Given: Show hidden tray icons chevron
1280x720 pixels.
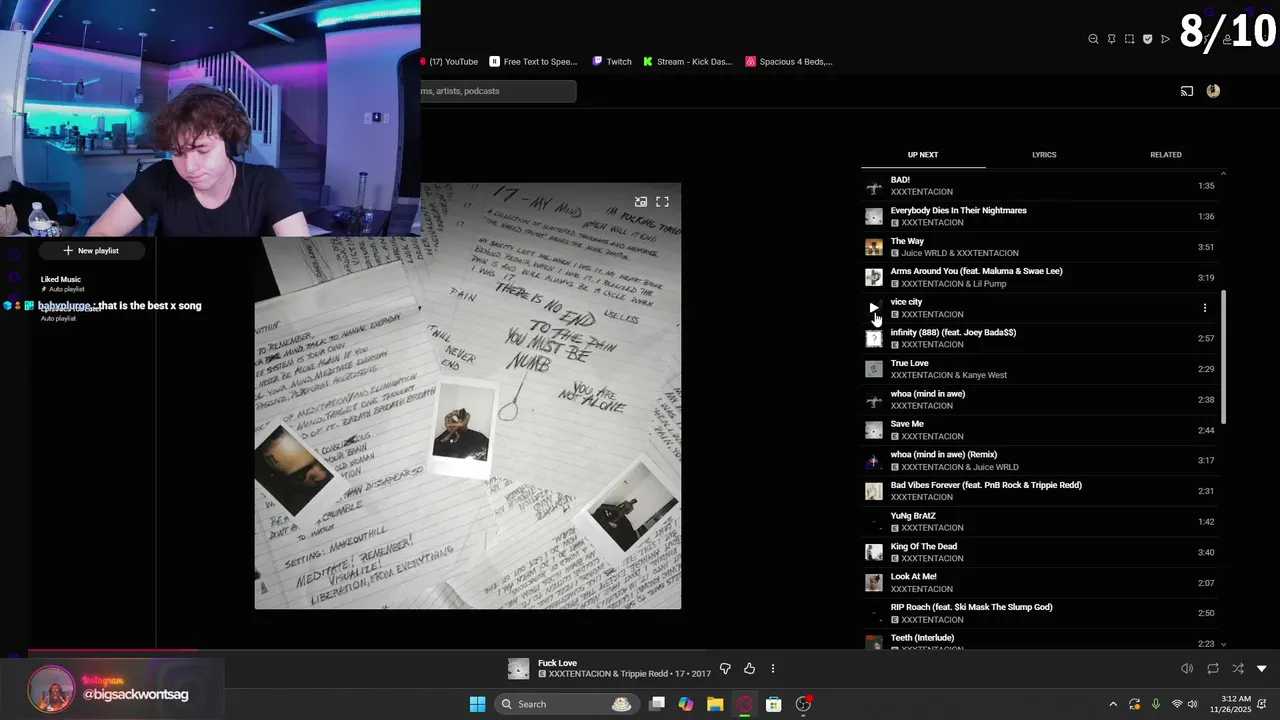Looking at the screenshot, I should pos(1113,704).
